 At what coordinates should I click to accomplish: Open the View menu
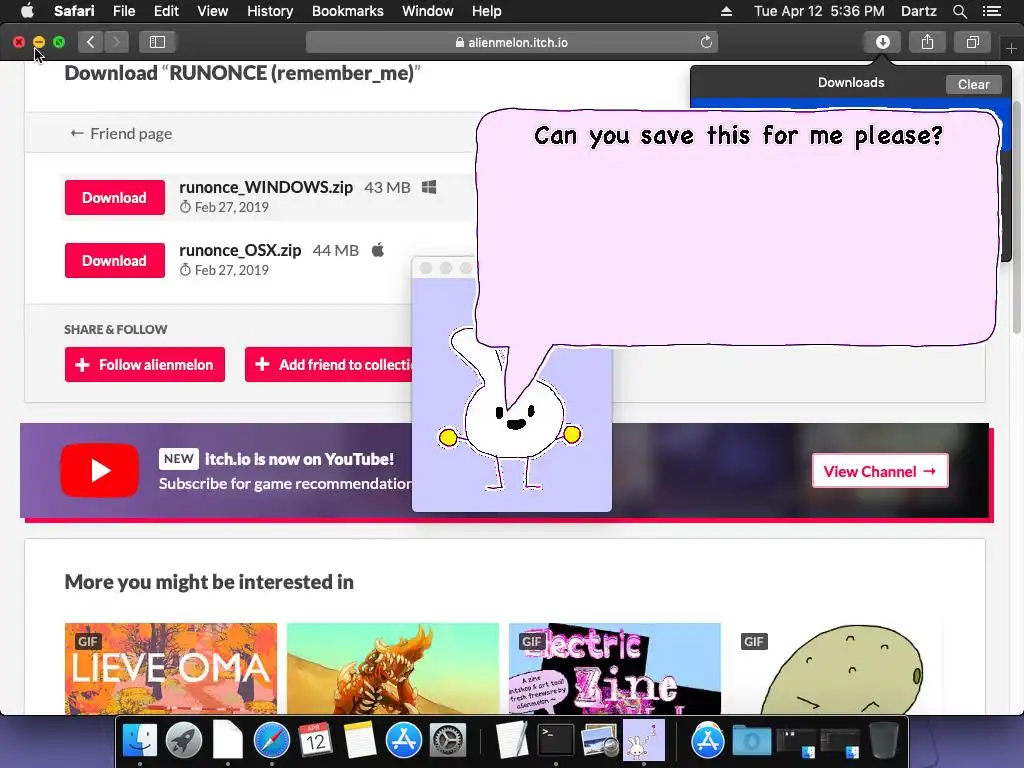pyautogui.click(x=212, y=11)
